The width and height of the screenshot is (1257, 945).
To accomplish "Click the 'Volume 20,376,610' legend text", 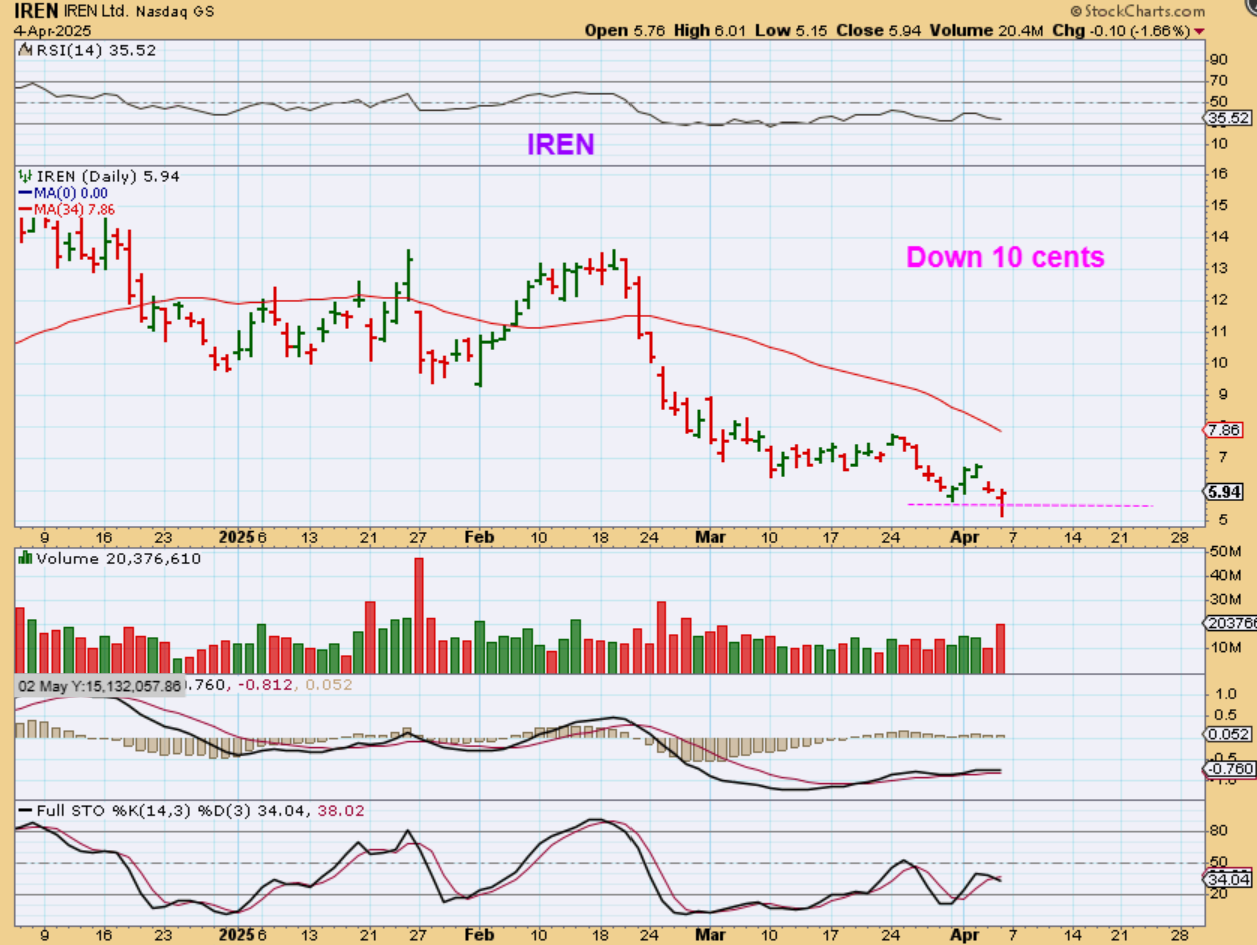I will pyautogui.click(x=118, y=559).
